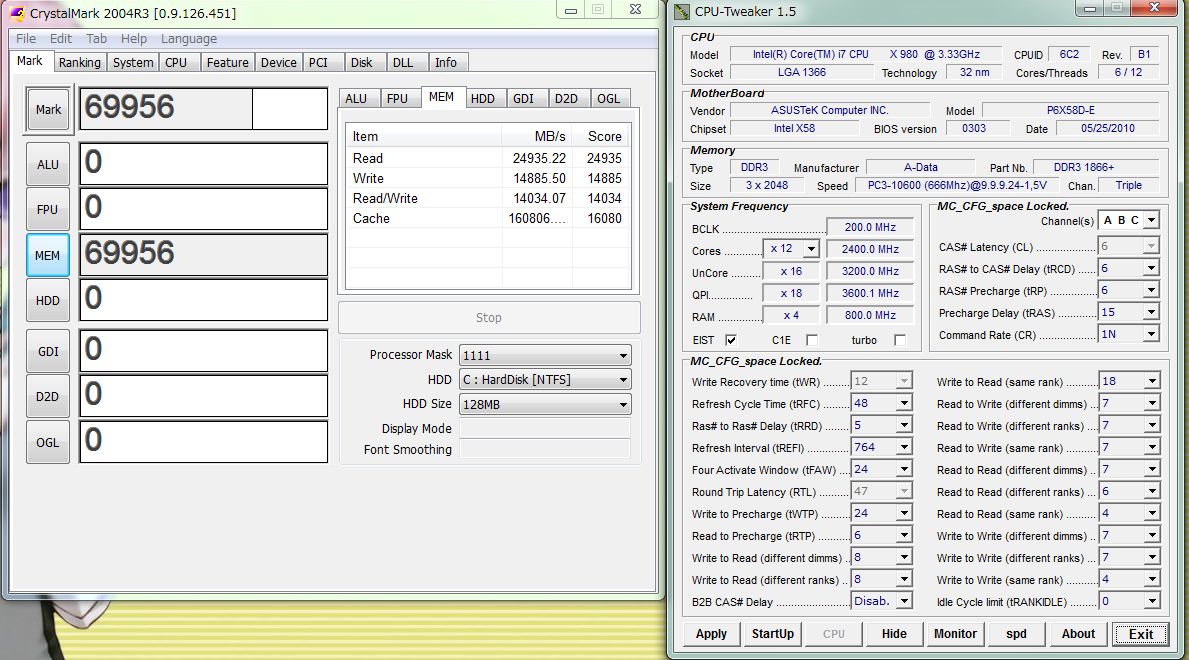
Task: Open the spd button
Action: pyautogui.click(x=1016, y=633)
